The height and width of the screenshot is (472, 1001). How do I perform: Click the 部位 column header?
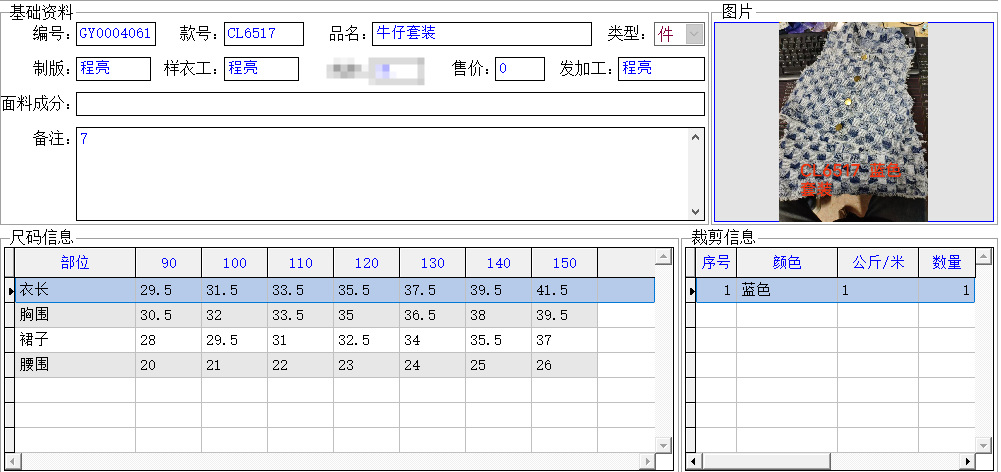pos(75,263)
